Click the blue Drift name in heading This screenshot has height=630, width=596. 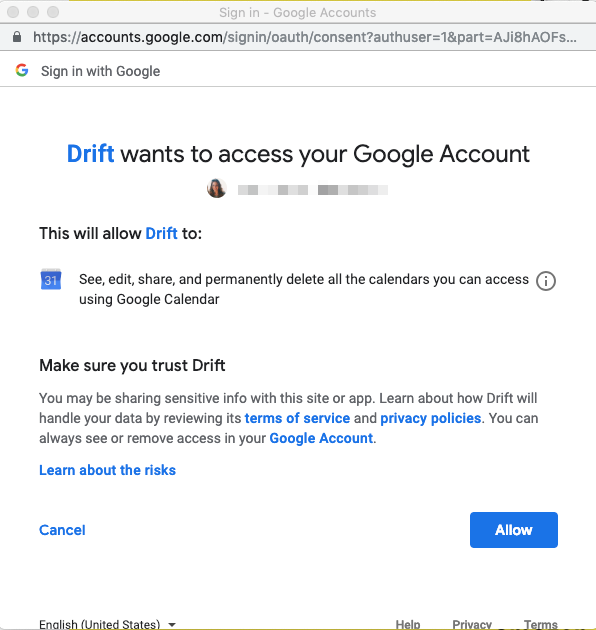point(90,154)
